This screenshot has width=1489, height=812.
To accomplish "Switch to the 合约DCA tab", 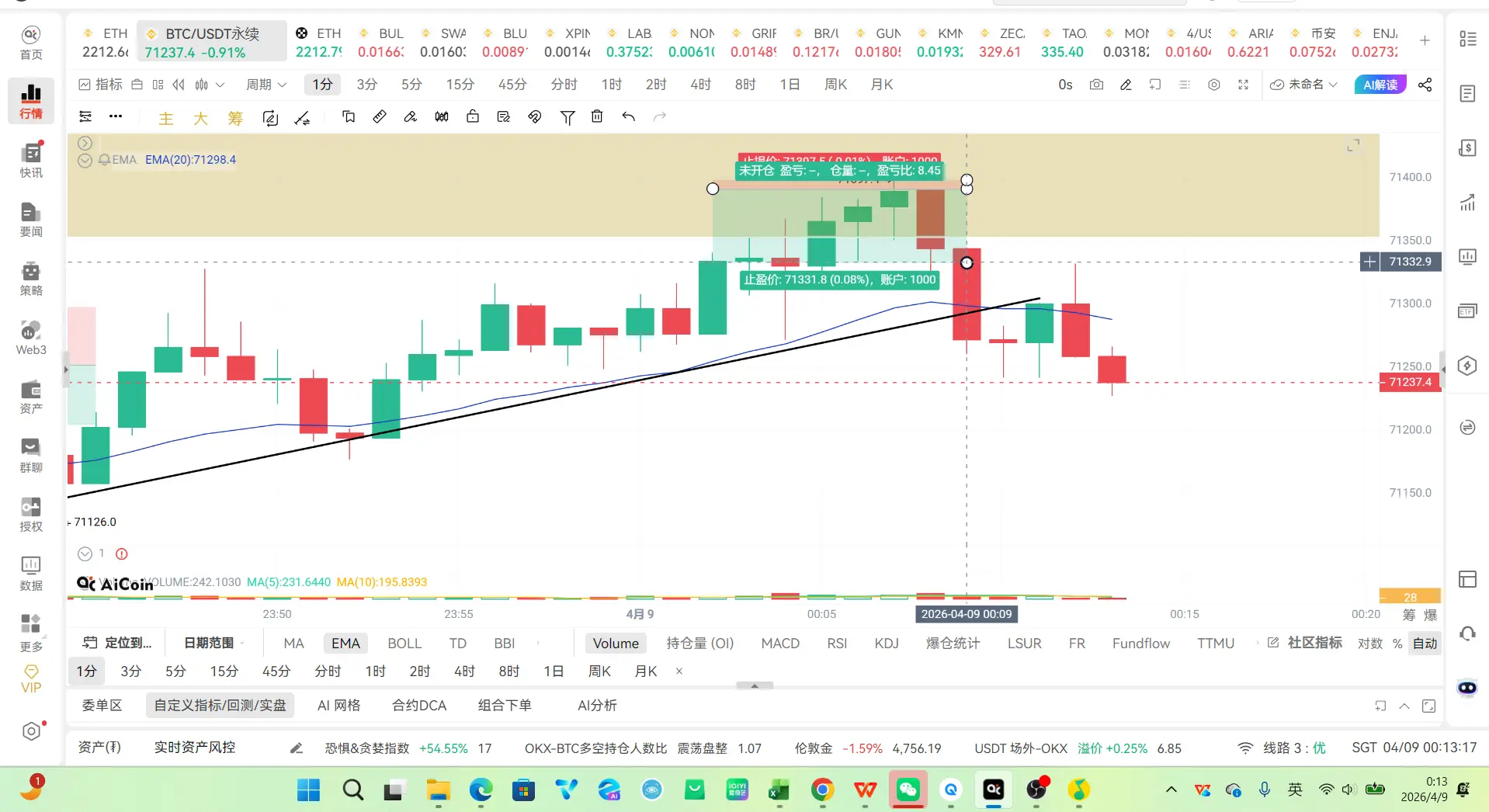I will pyautogui.click(x=419, y=705).
